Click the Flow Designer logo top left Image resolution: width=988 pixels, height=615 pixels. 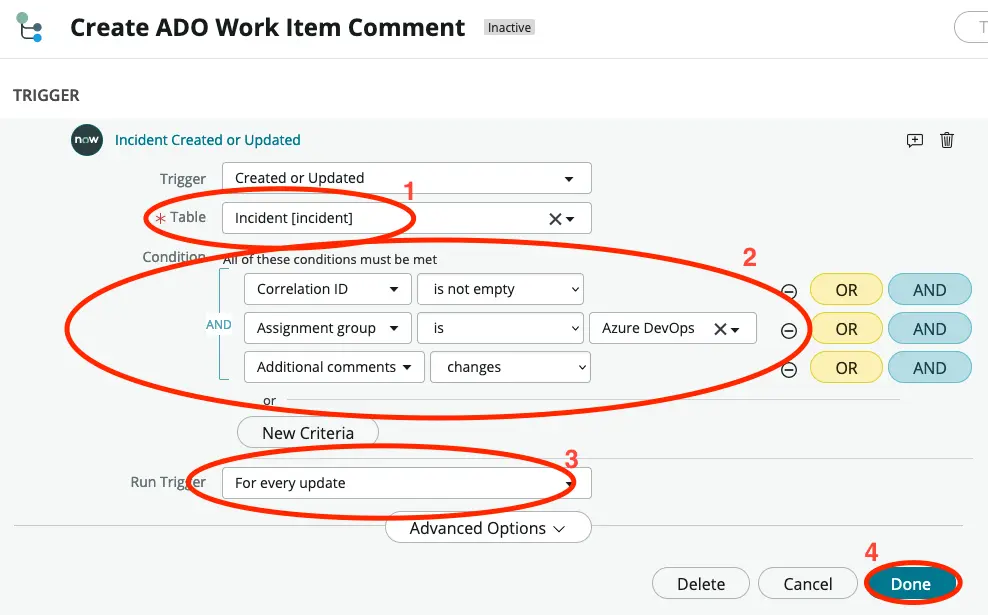(30, 27)
